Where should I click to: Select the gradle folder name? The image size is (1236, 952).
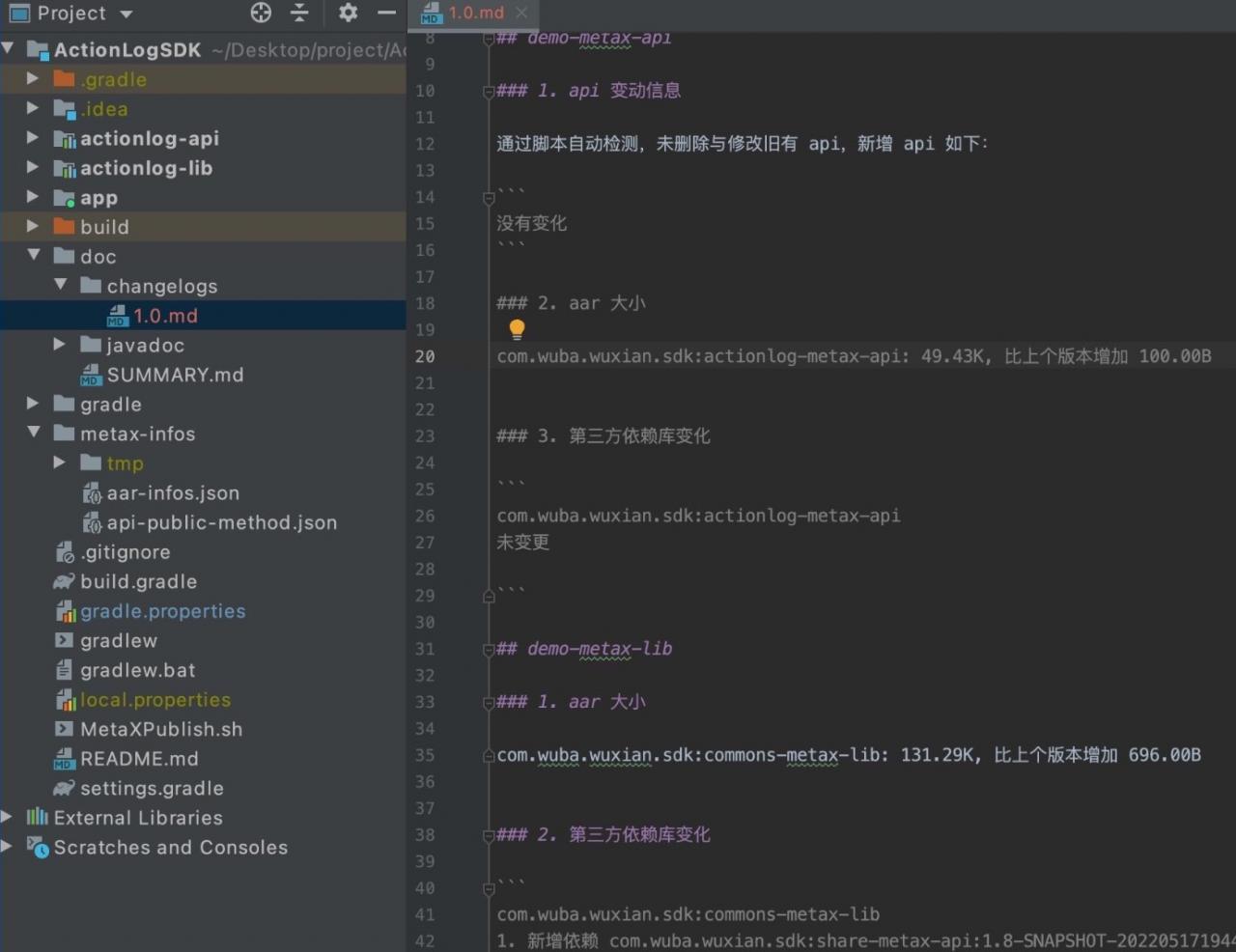(x=111, y=405)
